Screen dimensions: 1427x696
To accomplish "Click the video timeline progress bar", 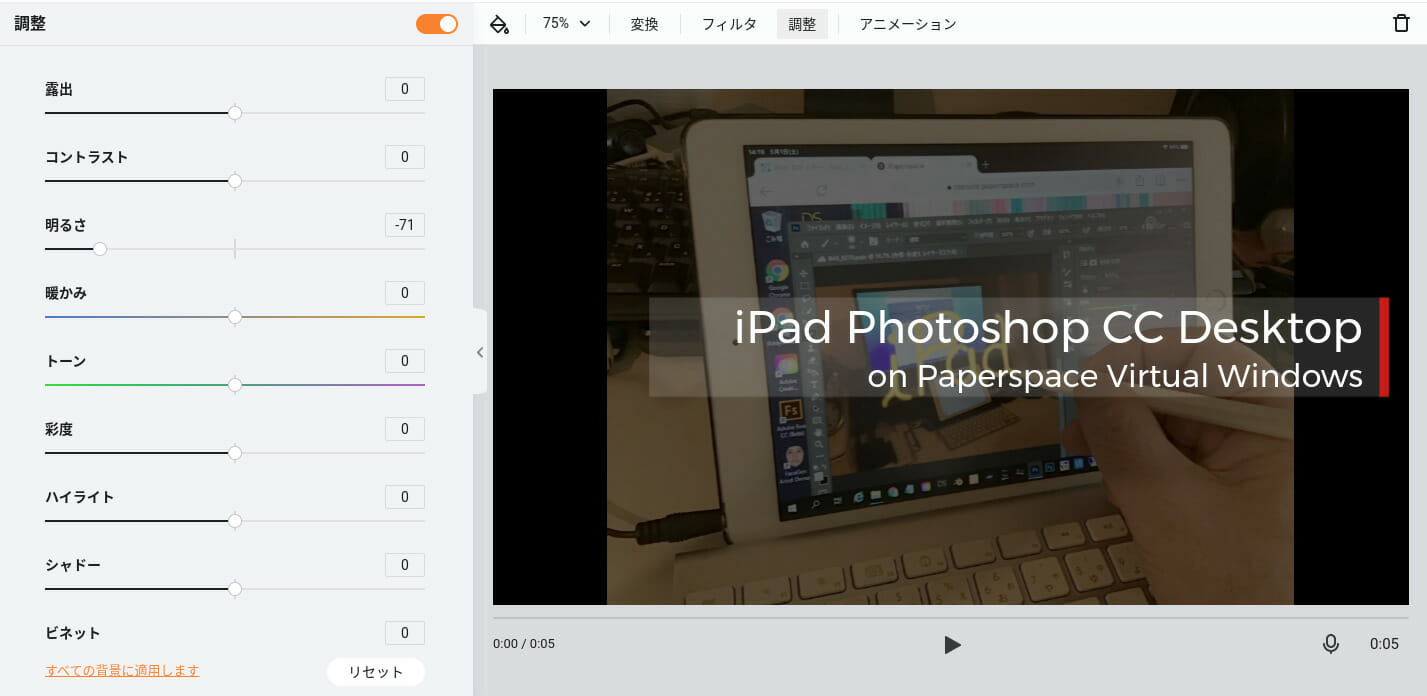I will point(950,618).
